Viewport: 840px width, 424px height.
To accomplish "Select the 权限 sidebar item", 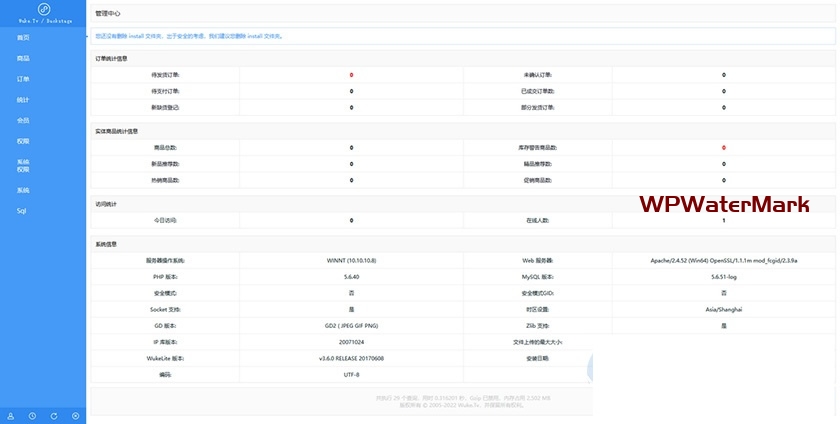I will click(x=23, y=141).
